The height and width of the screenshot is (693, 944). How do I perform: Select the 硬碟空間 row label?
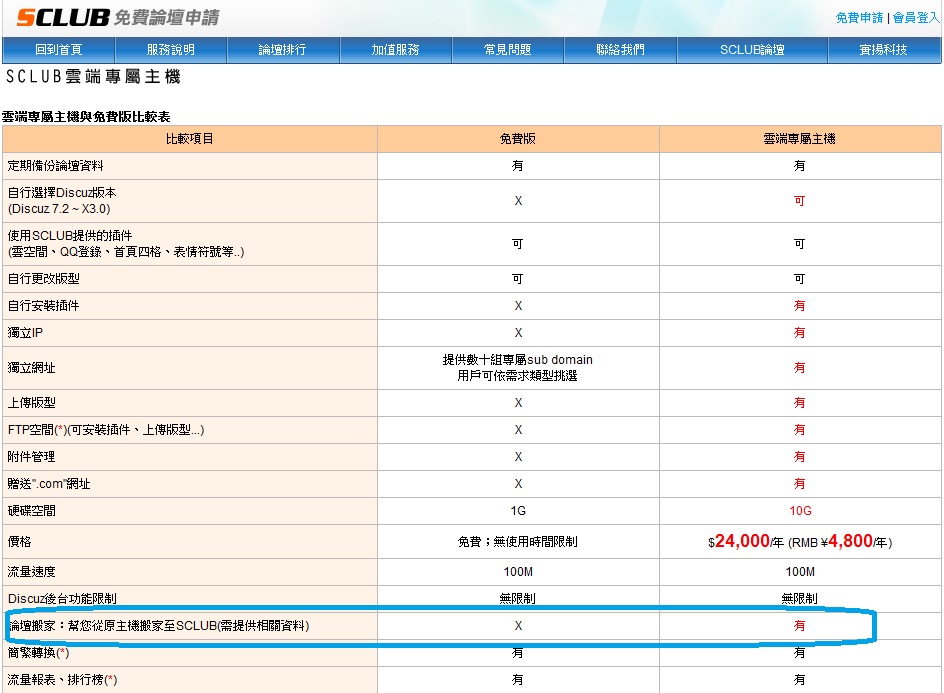tap(31, 511)
